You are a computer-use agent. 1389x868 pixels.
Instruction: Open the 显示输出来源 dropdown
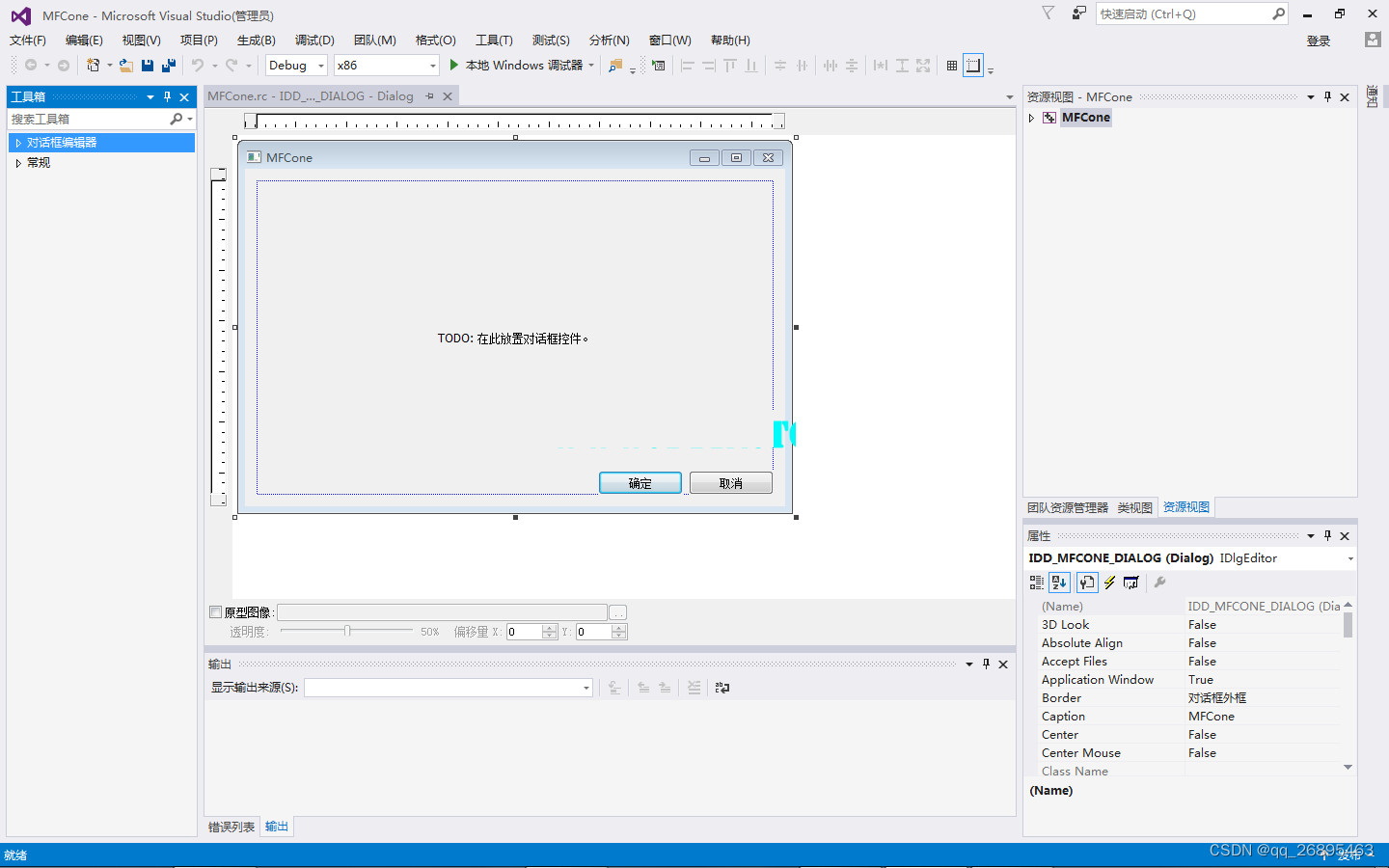tap(586, 688)
